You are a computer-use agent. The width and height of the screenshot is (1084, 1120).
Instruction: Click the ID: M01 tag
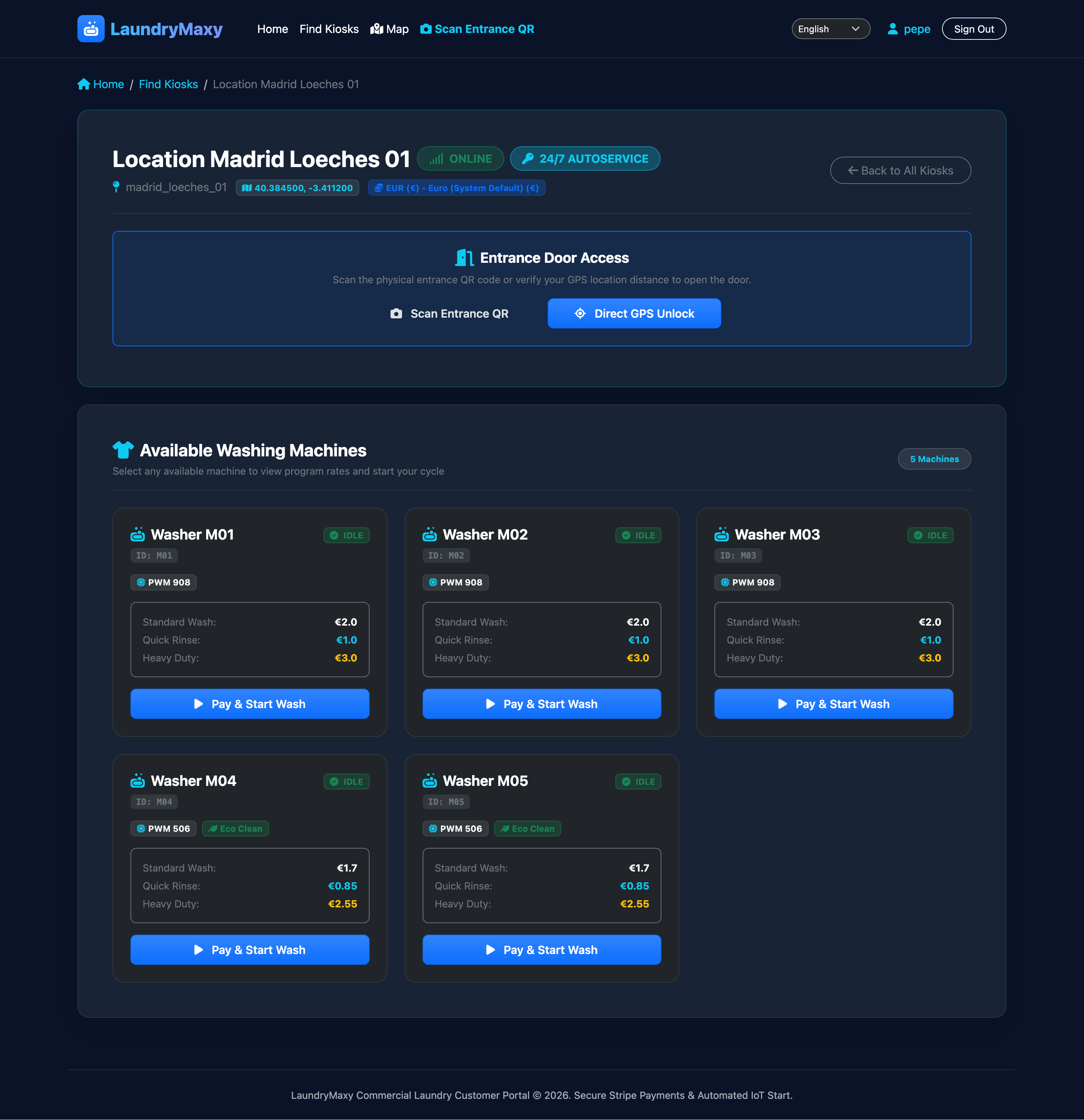click(154, 555)
